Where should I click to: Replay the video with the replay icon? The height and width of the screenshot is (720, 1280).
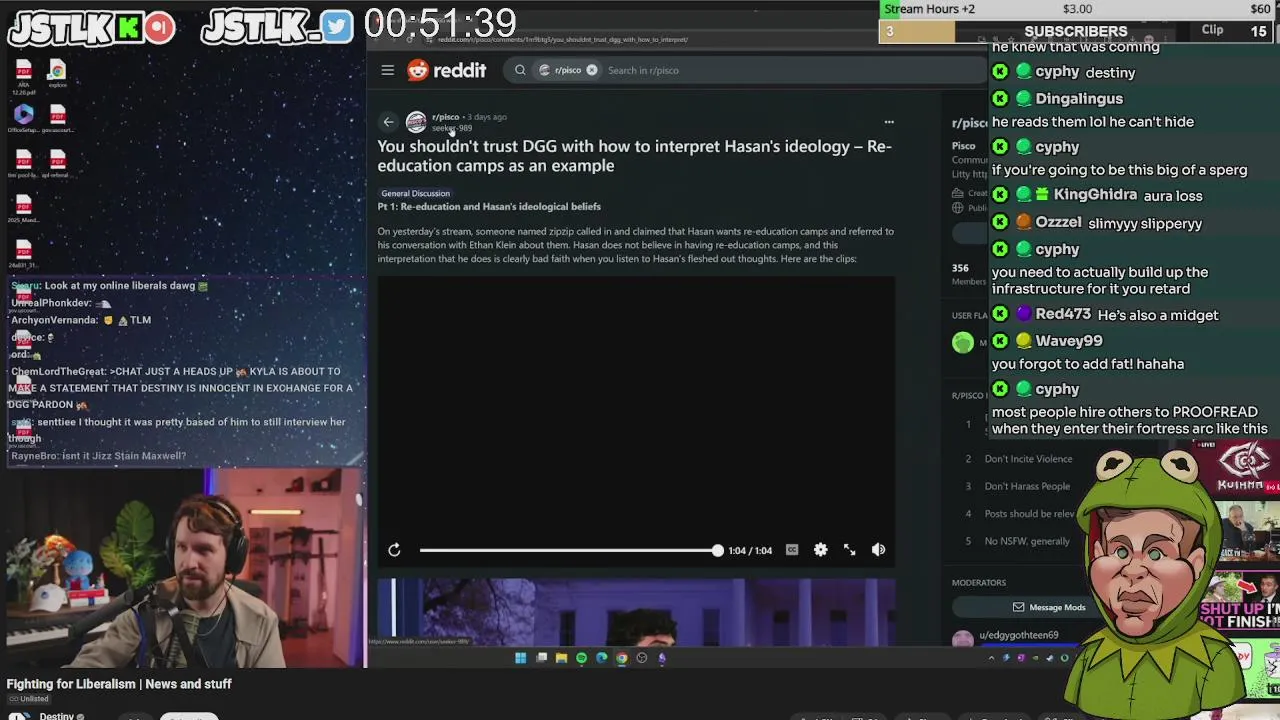pos(394,550)
